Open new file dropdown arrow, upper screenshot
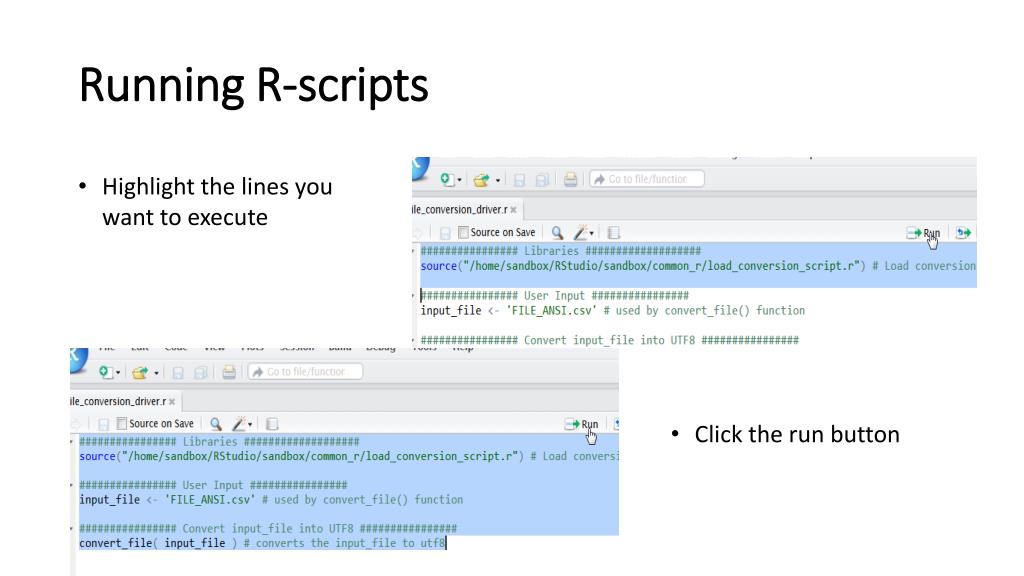This screenshot has height=576, width=1024. (x=460, y=180)
